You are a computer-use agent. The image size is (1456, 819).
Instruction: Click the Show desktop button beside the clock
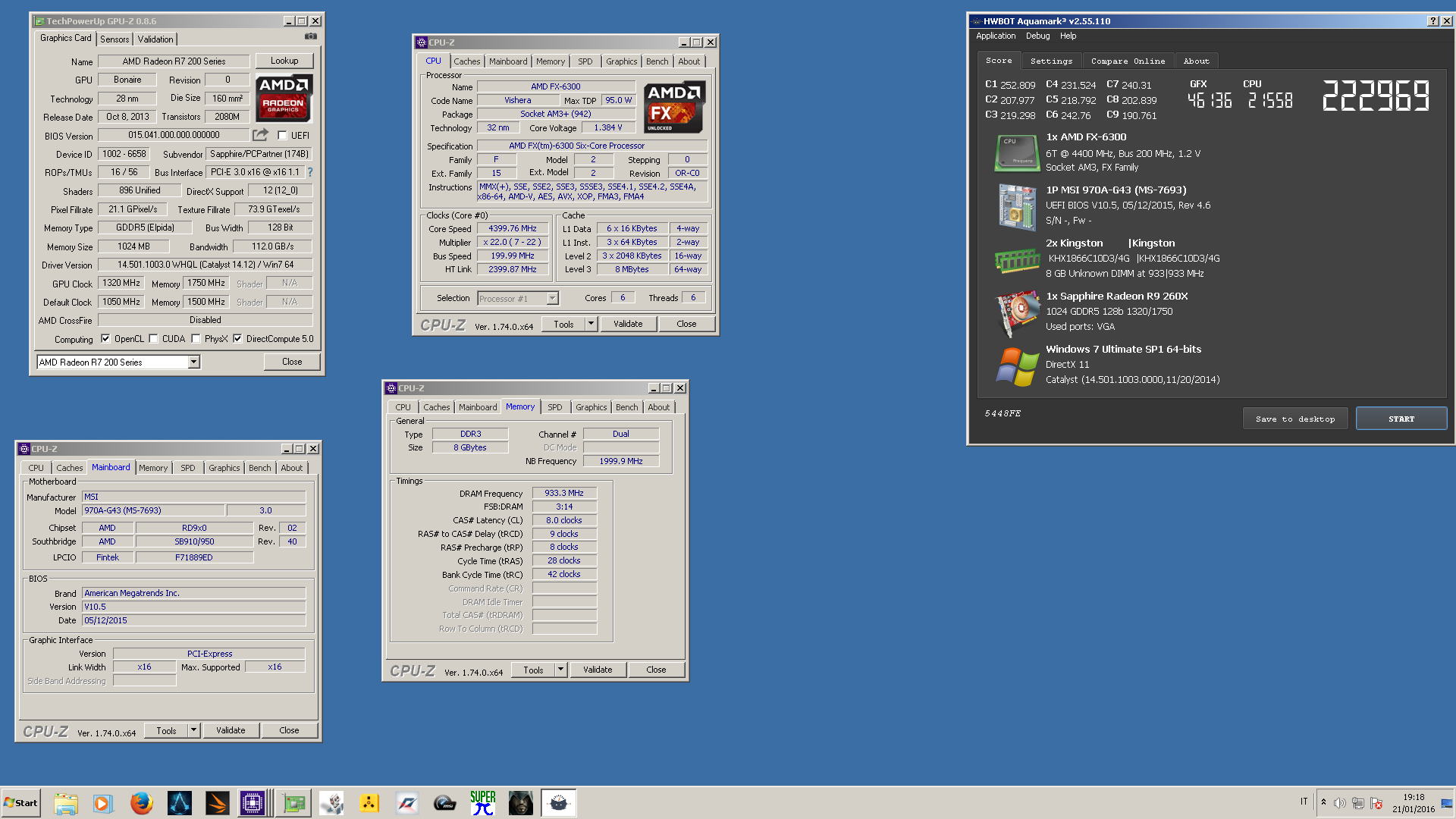[1447, 803]
